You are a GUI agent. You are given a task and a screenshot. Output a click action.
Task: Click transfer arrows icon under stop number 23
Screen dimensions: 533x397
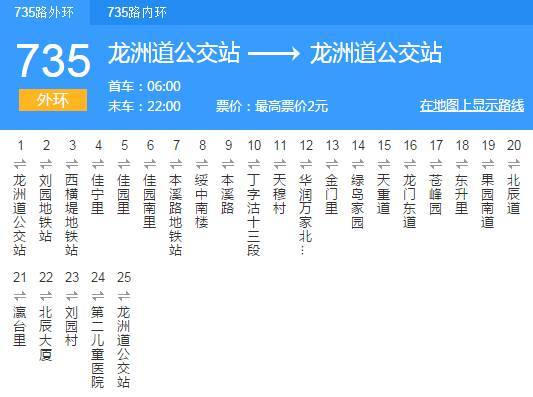[x=72, y=296]
